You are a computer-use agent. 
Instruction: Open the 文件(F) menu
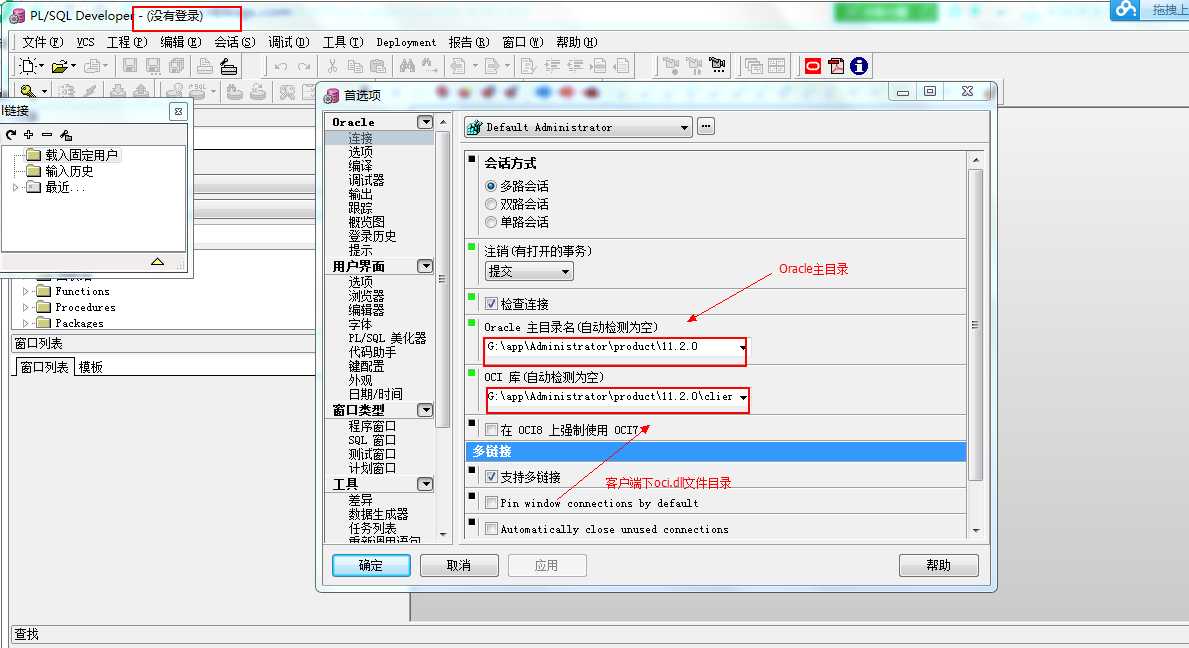coord(42,42)
